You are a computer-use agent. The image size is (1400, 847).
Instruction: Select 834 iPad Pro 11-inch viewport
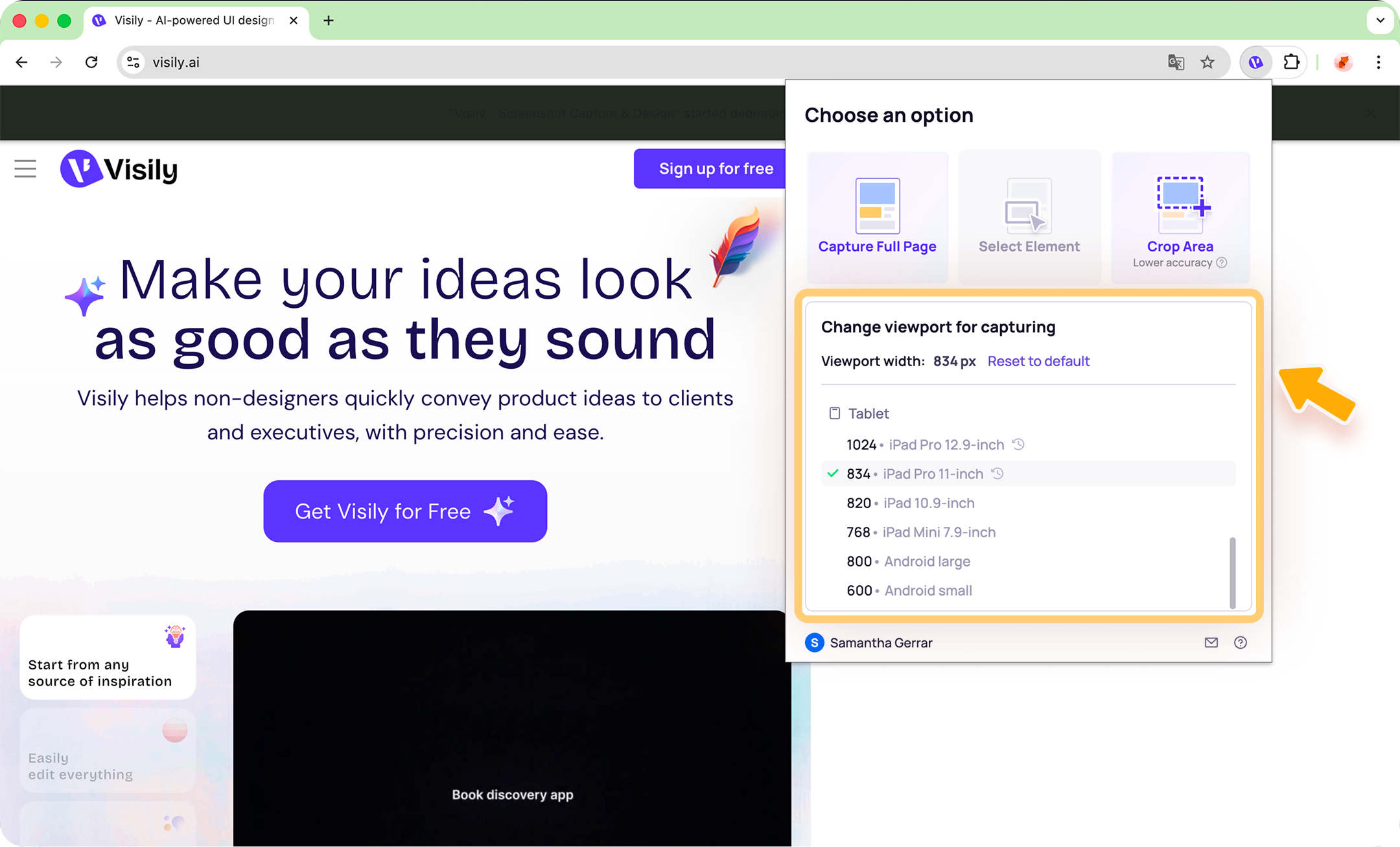pyautogui.click(x=1028, y=474)
